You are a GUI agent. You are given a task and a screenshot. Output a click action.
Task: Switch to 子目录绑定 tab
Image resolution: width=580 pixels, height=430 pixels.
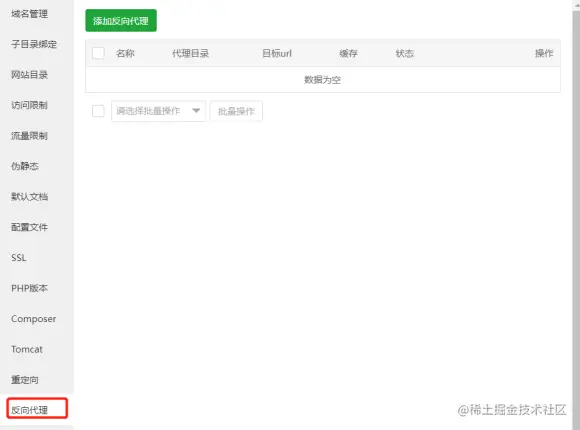[34, 44]
